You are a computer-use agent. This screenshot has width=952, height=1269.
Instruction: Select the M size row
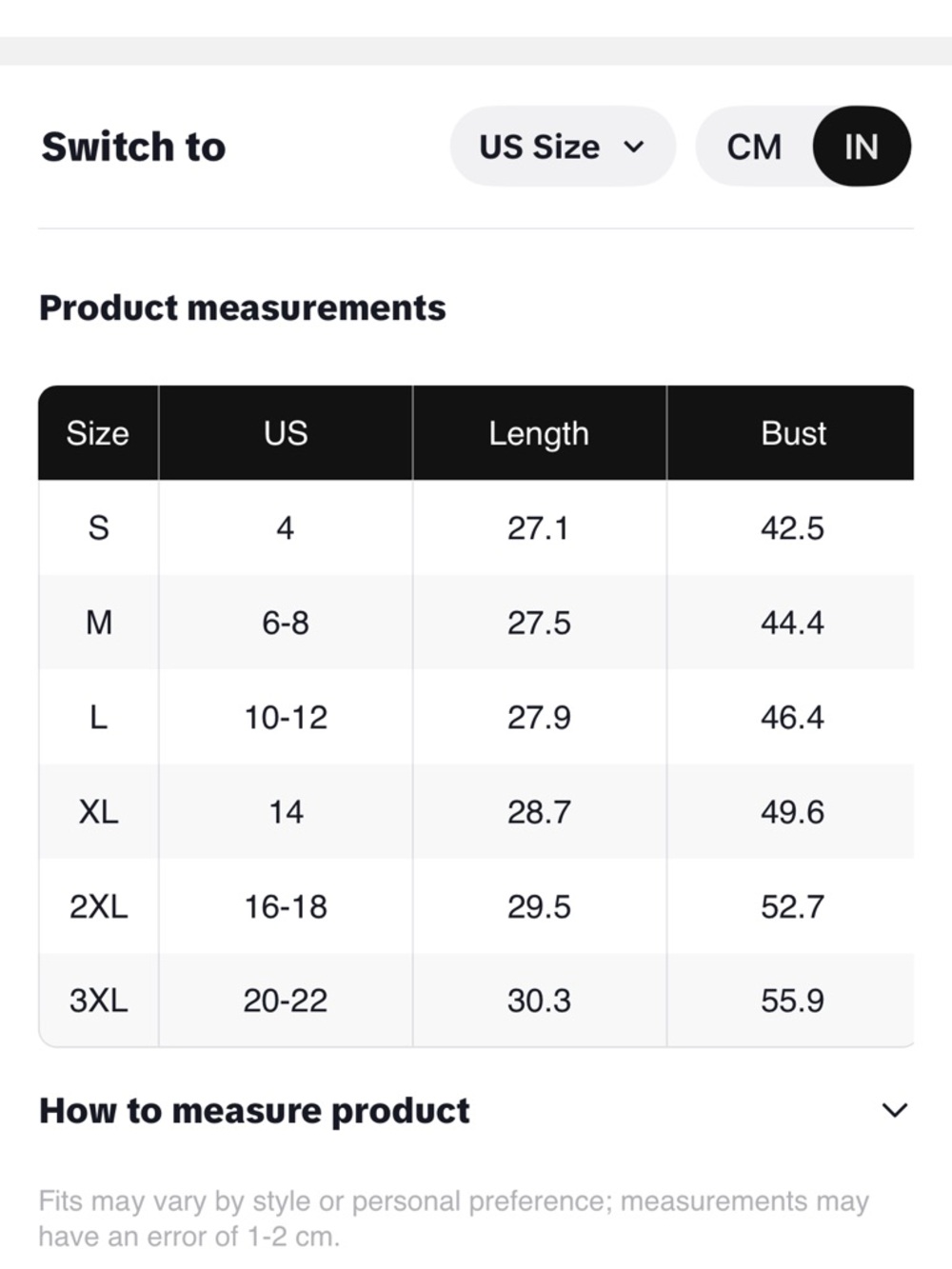pos(476,622)
